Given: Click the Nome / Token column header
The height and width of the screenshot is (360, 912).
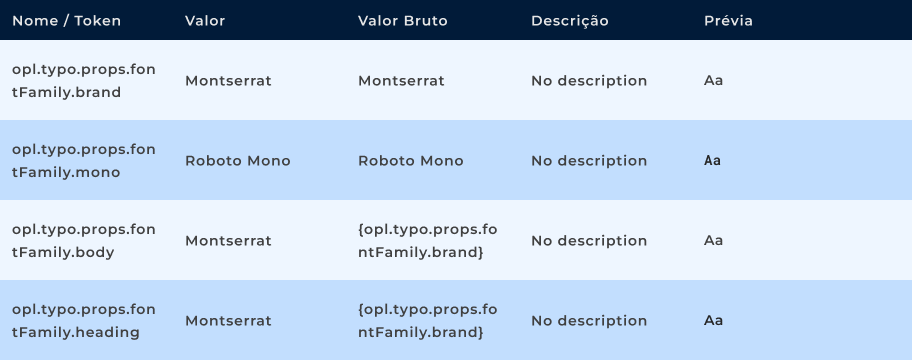Looking at the screenshot, I should 66,21.
